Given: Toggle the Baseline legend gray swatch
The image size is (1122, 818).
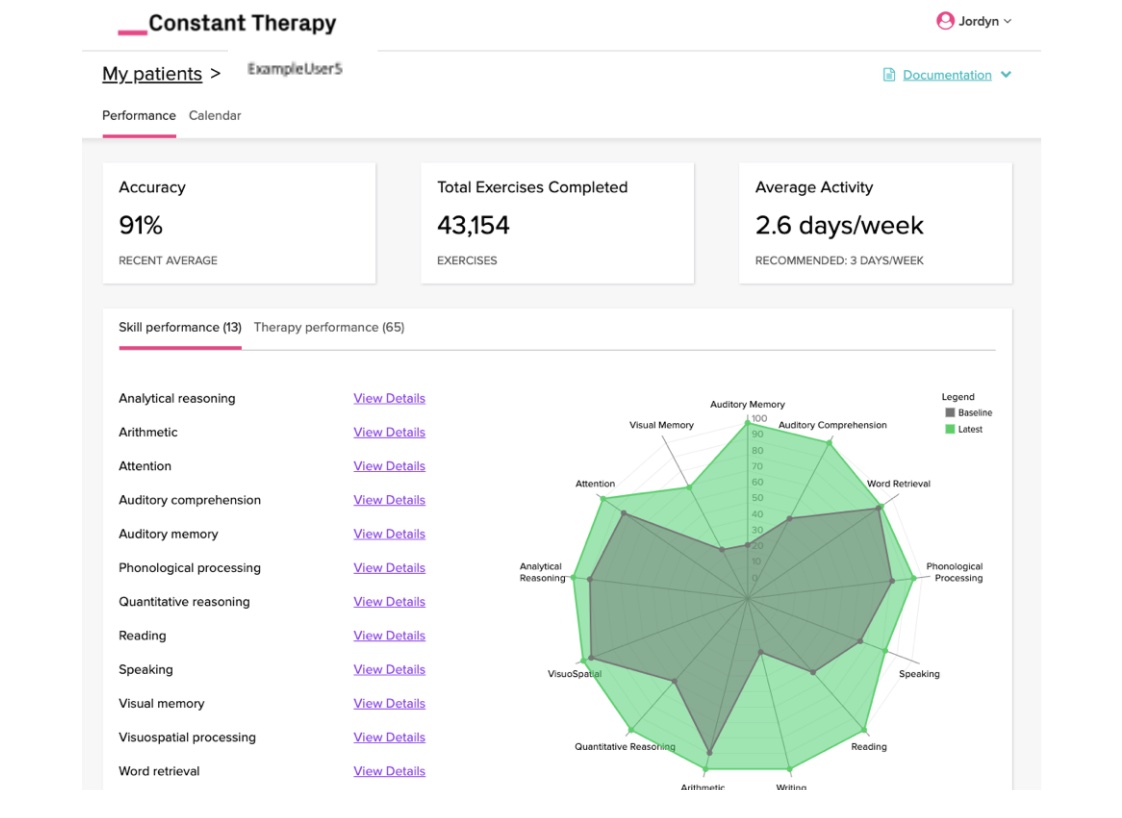Looking at the screenshot, I should [x=950, y=412].
